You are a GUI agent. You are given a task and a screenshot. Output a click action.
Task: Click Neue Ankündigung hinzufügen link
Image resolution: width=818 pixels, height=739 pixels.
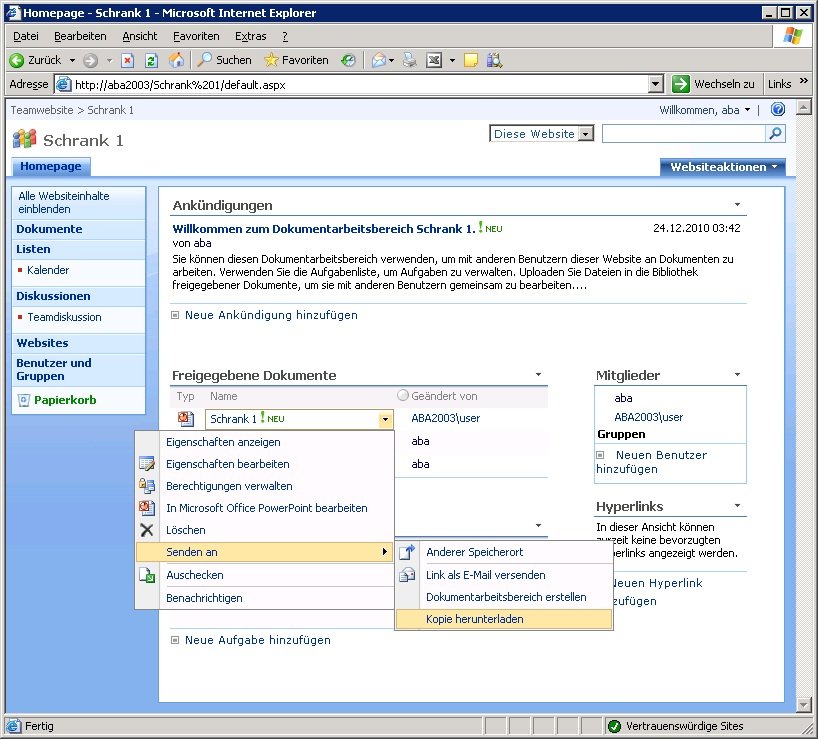coord(271,315)
